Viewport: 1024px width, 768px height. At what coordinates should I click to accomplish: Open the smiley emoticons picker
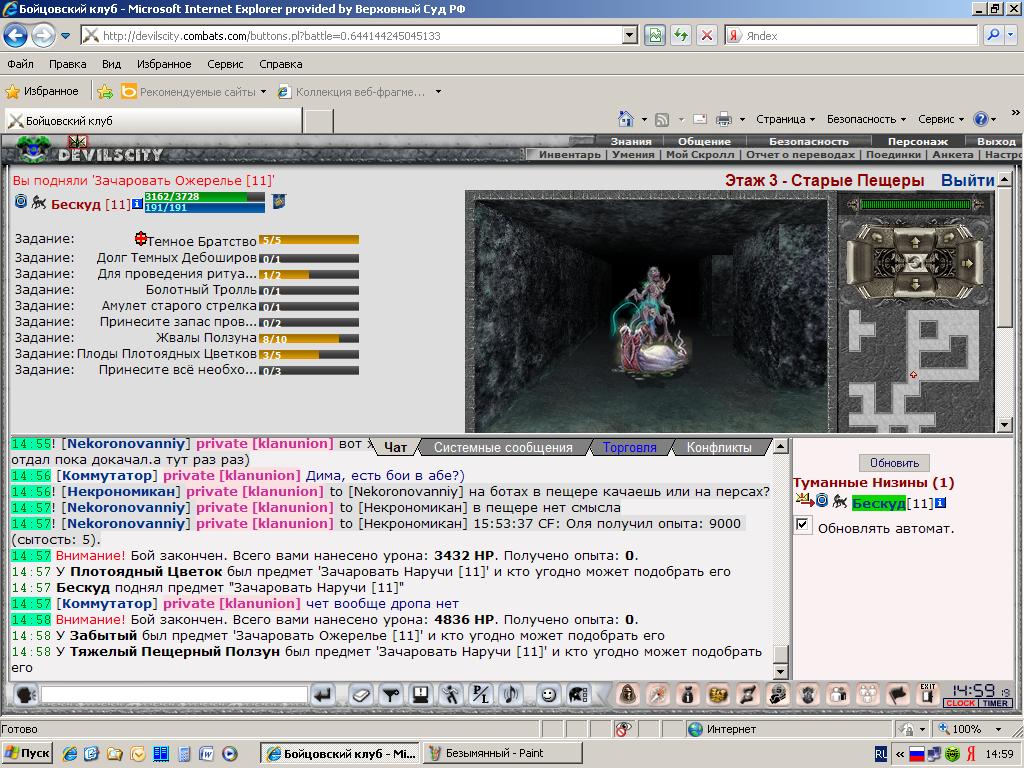(x=549, y=695)
